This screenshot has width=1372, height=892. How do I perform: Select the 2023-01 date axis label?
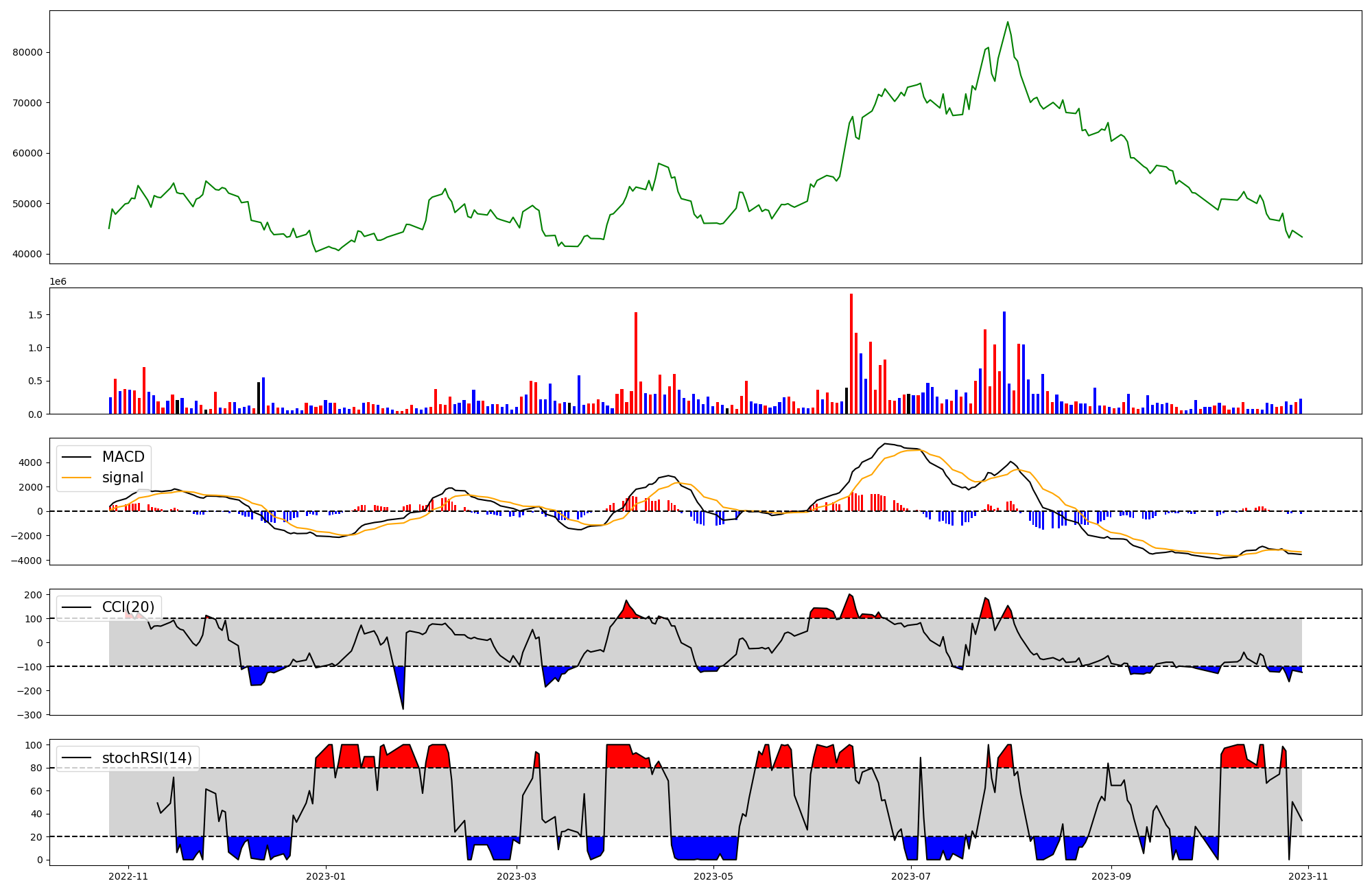click(x=326, y=876)
